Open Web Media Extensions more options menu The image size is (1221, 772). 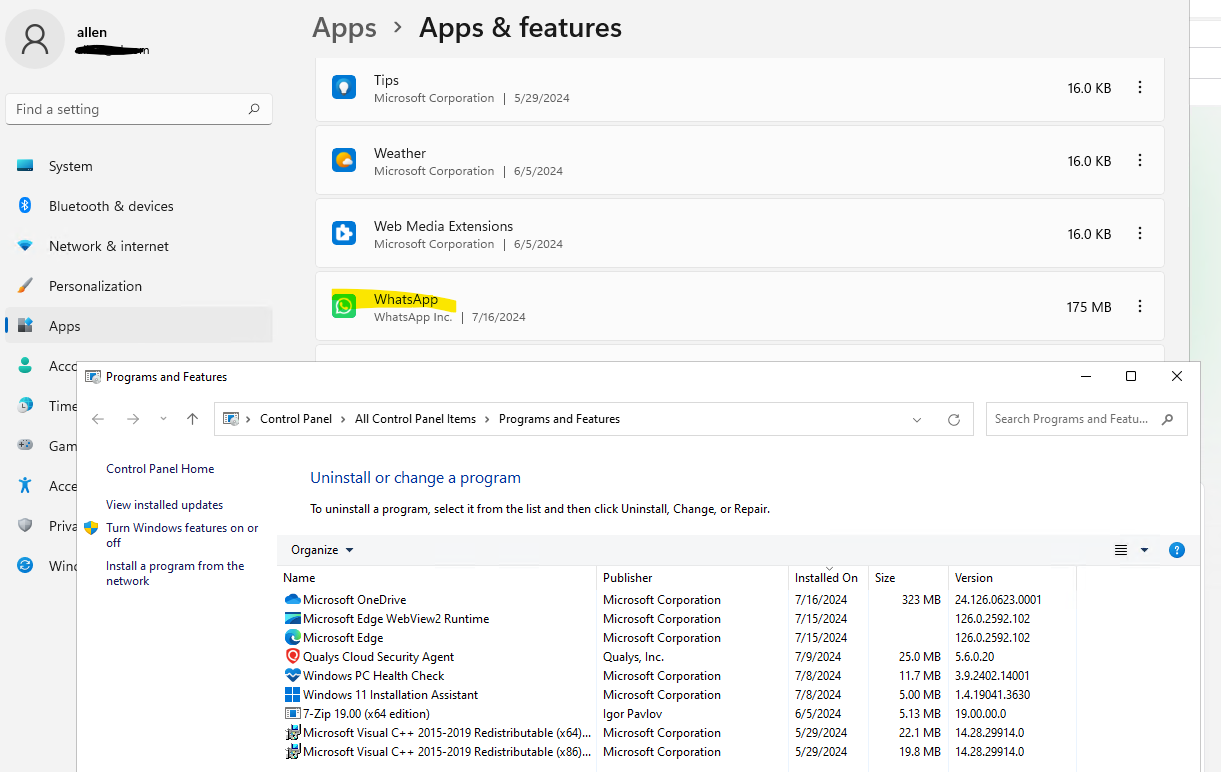[1140, 234]
